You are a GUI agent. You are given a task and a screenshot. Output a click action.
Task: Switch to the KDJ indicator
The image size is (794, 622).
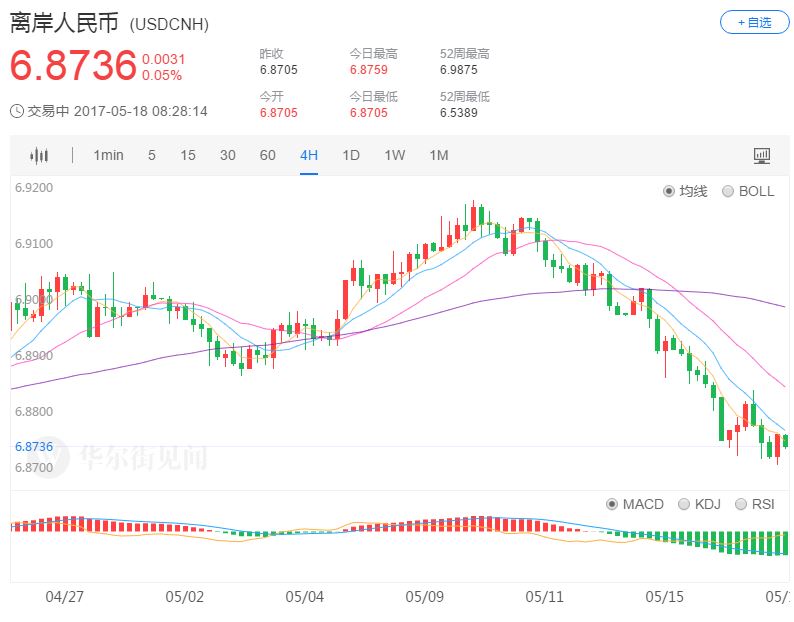pos(684,504)
